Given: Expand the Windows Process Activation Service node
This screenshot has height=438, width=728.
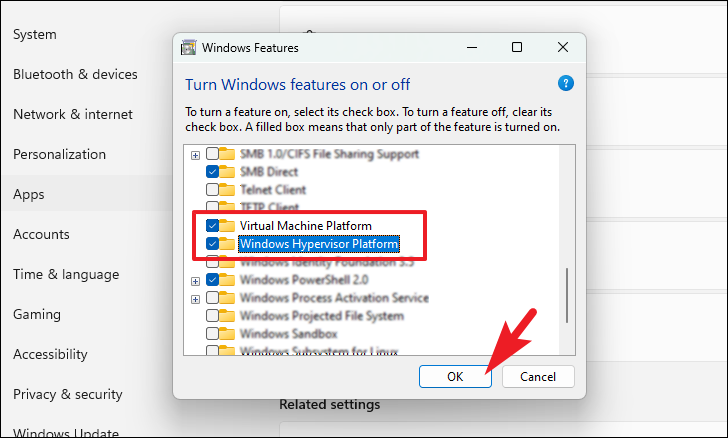Looking at the screenshot, I should 195,298.
